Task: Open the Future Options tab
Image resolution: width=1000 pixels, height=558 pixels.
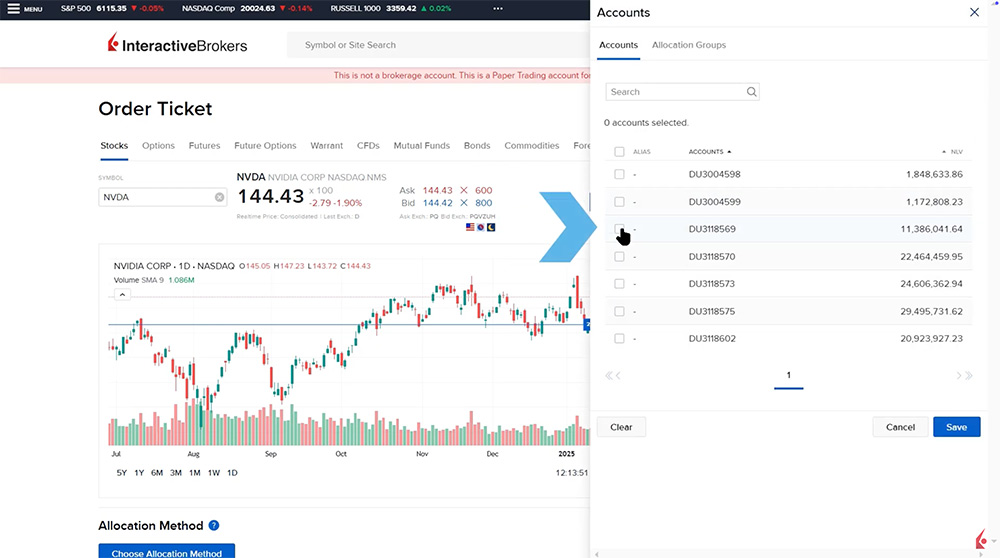Action: pos(265,145)
